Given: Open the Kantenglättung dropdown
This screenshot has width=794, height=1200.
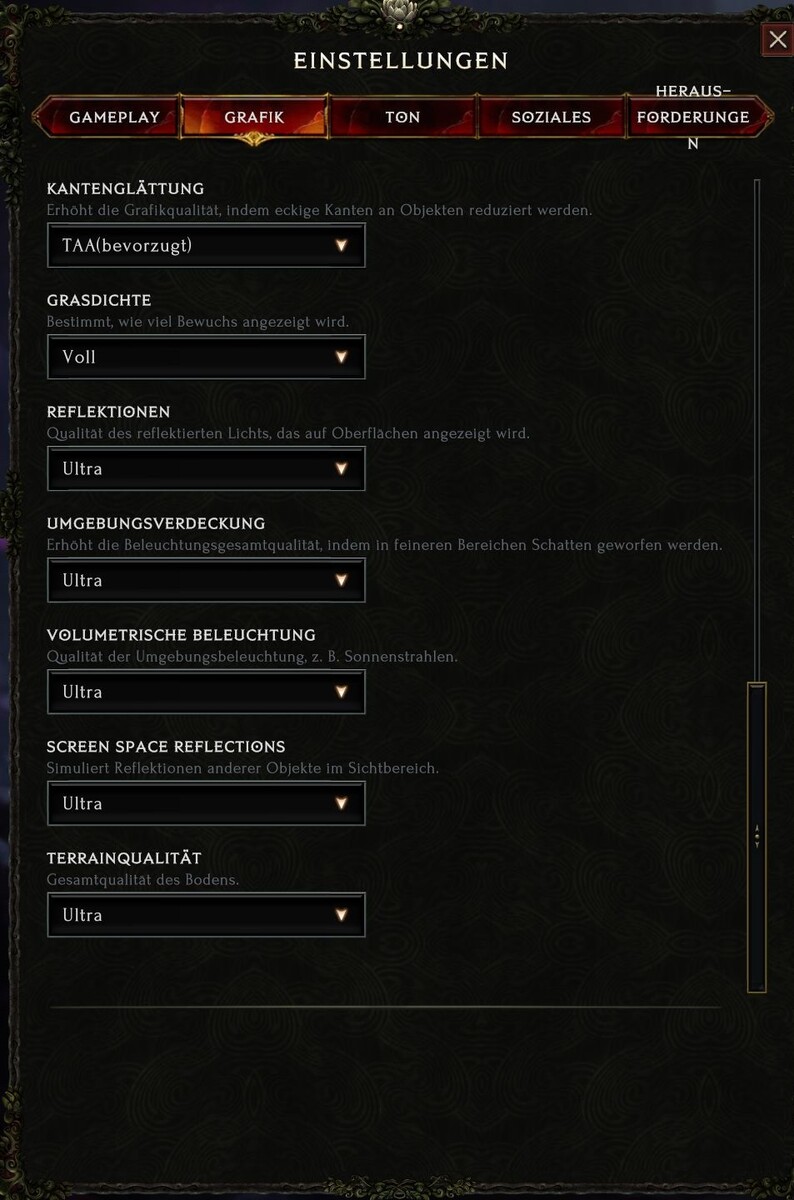Looking at the screenshot, I should click(x=206, y=245).
